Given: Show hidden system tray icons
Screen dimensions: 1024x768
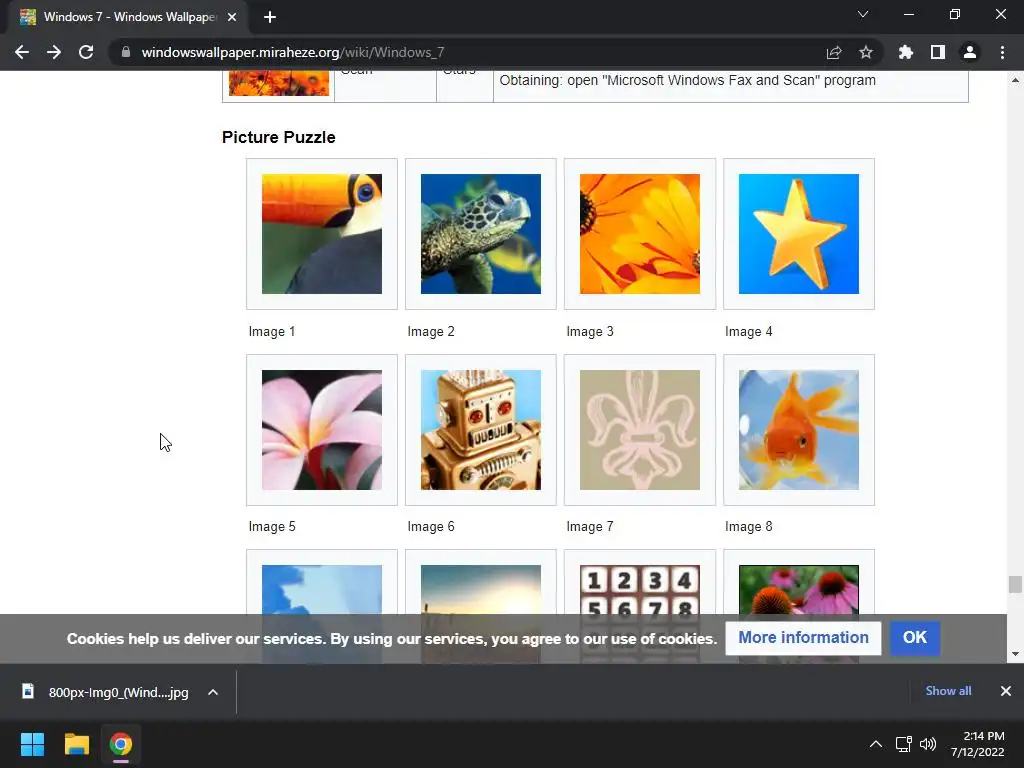Looking at the screenshot, I should point(876,744).
